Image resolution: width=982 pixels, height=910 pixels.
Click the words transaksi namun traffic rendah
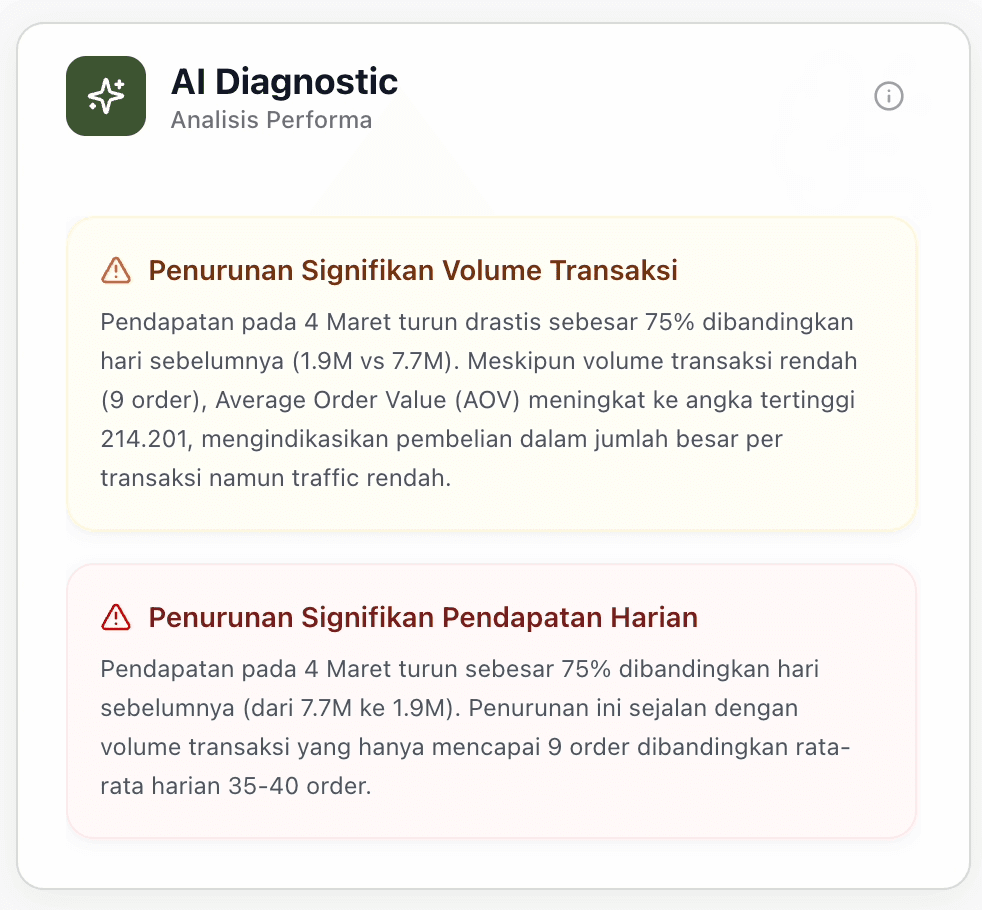(276, 478)
